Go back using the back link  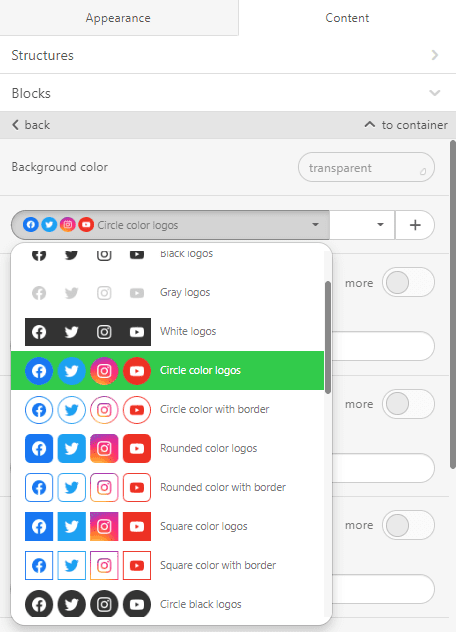(x=31, y=125)
